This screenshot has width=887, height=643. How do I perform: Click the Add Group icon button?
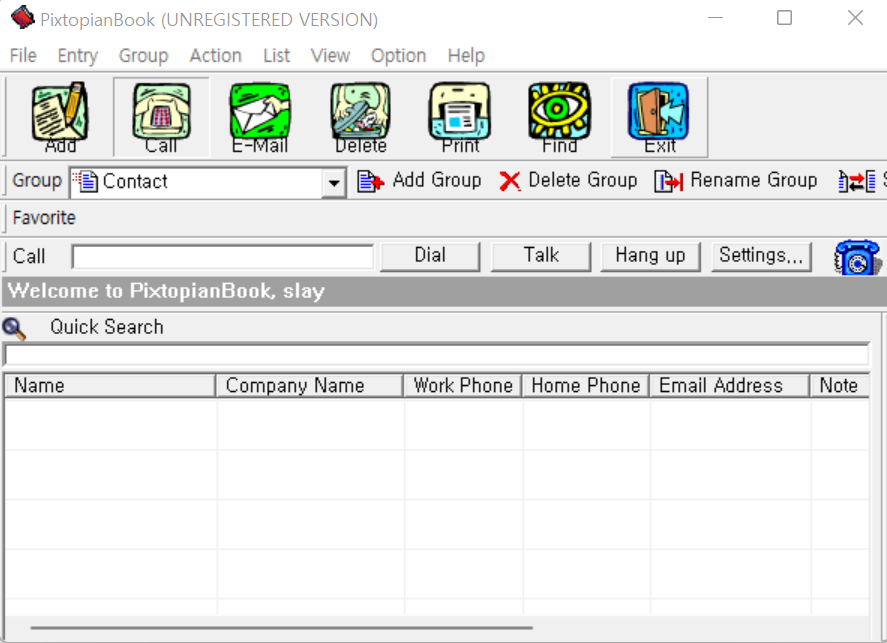tap(420, 181)
